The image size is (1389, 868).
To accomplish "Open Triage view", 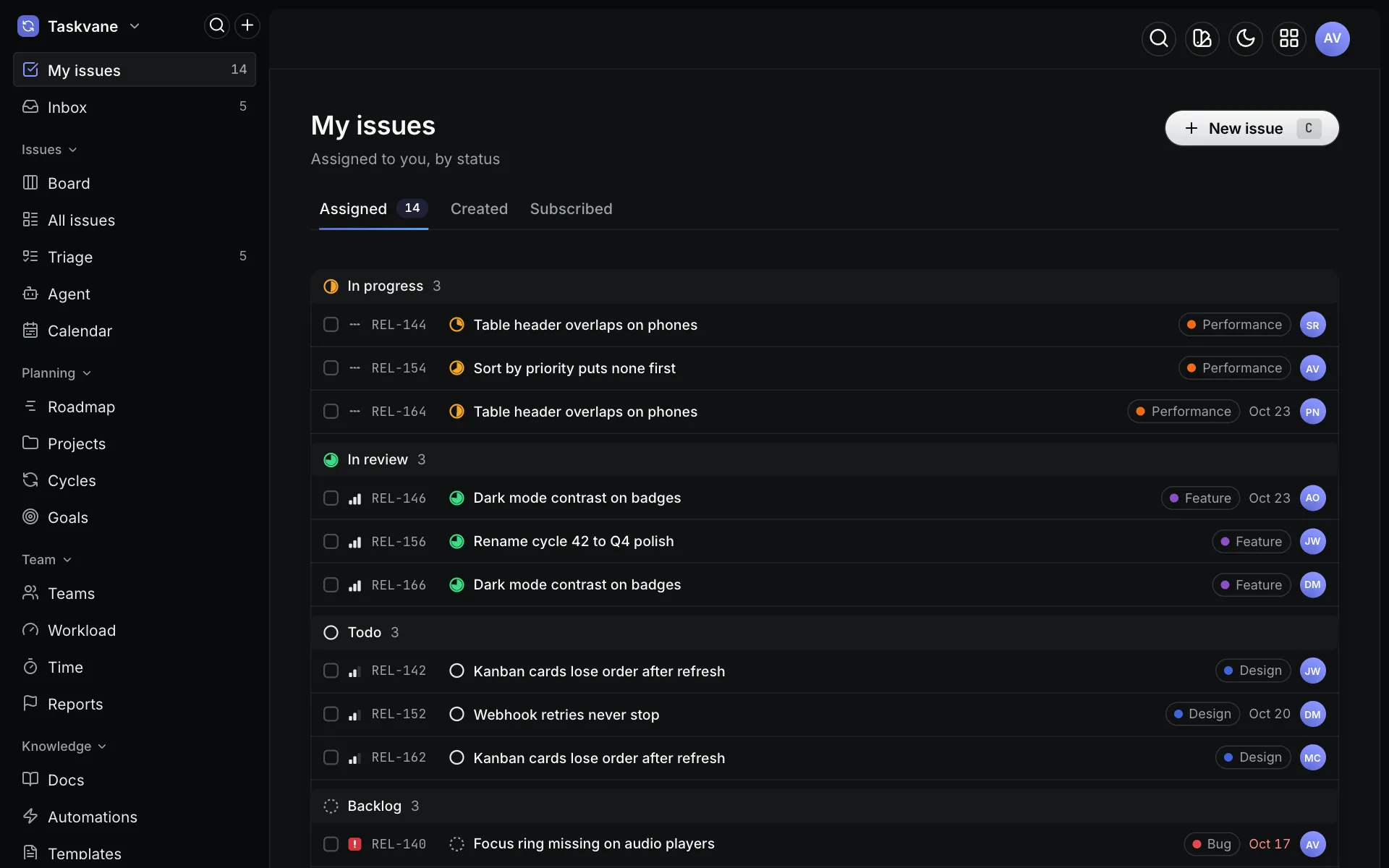I will (x=135, y=257).
